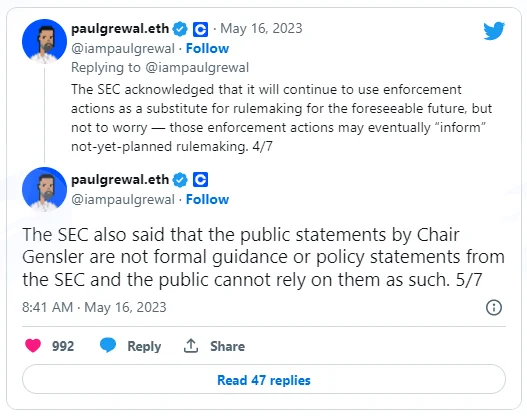Follow @iampaulgrewal from the parent tweet

tap(207, 48)
